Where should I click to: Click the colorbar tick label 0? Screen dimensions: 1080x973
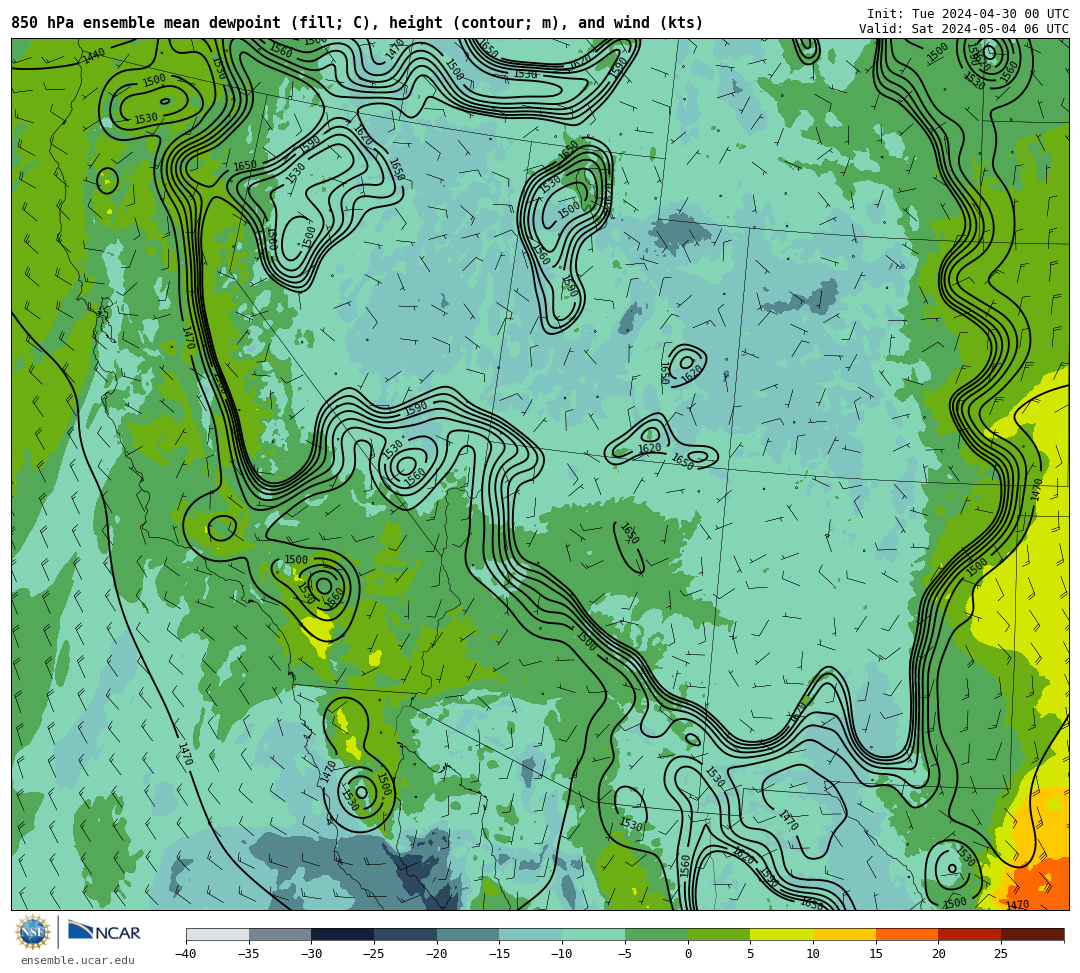pos(687,954)
